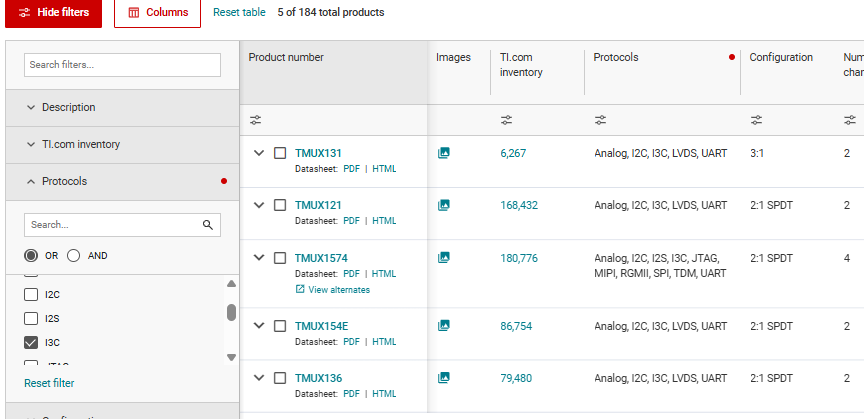Image resolution: width=864 pixels, height=419 pixels.
Task: Select the TMUX136 row checkbox
Action: [280, 378]
